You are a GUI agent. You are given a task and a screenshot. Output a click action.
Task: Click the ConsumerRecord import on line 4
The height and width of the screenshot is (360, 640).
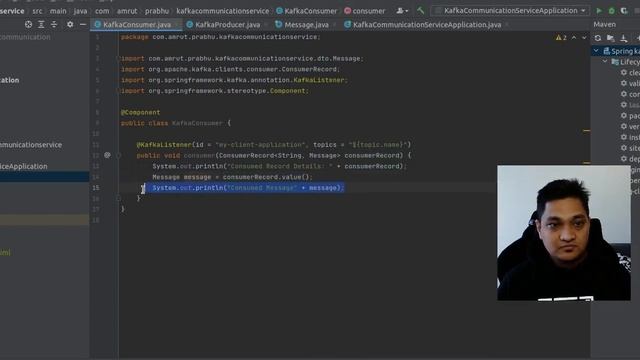(230, 69)
